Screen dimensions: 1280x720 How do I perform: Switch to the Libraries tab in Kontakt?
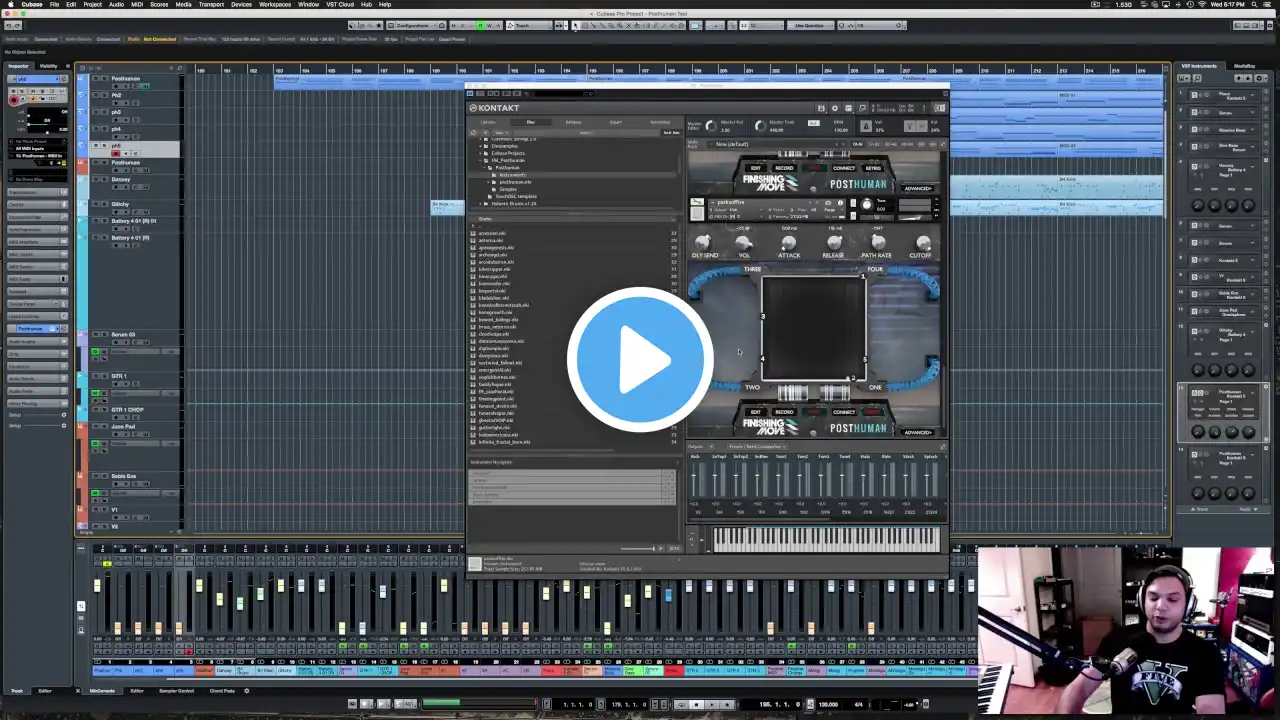[488, 123]
